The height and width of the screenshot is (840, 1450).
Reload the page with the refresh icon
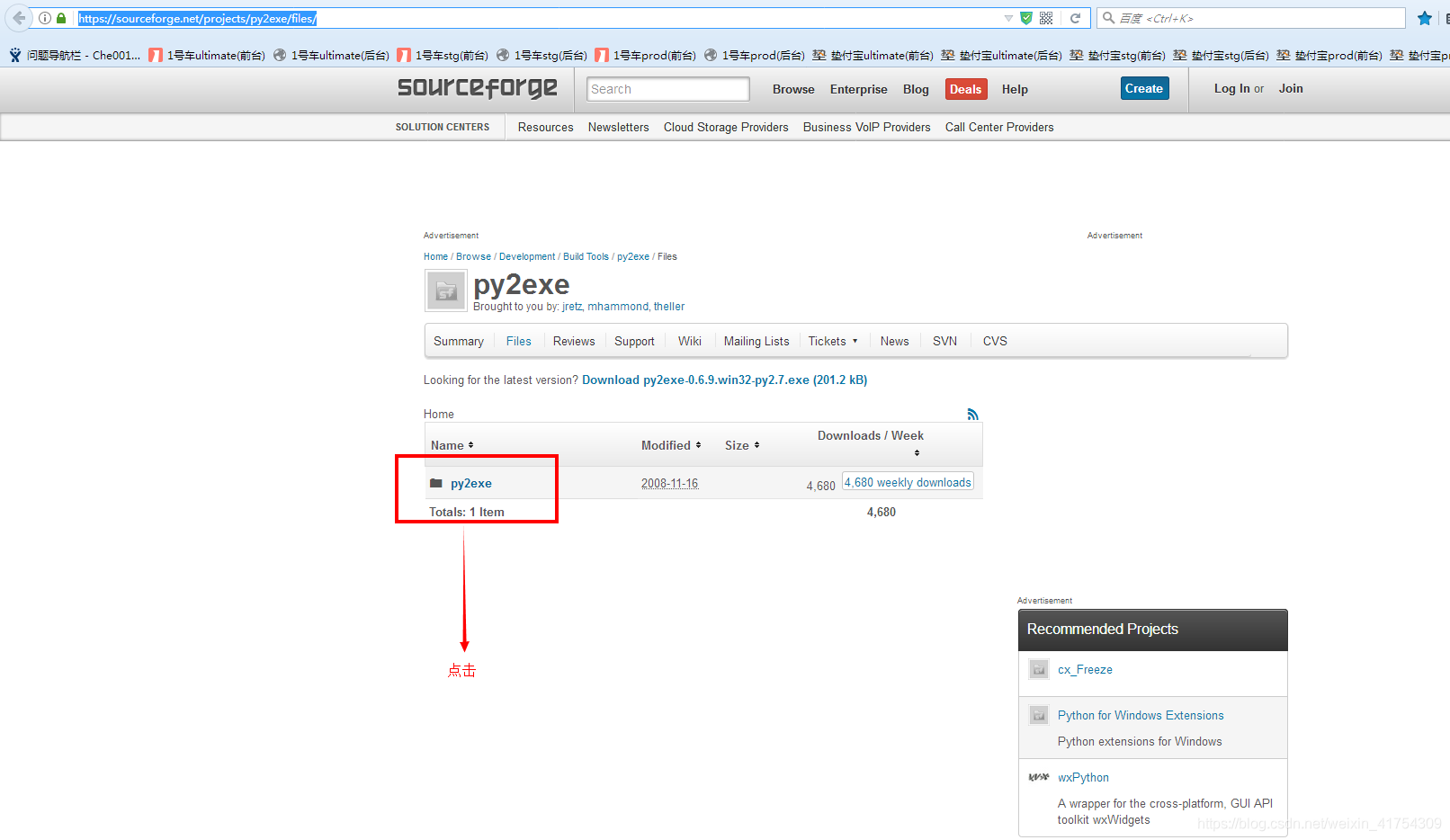pyautogui.click(x=1075, y=18)
